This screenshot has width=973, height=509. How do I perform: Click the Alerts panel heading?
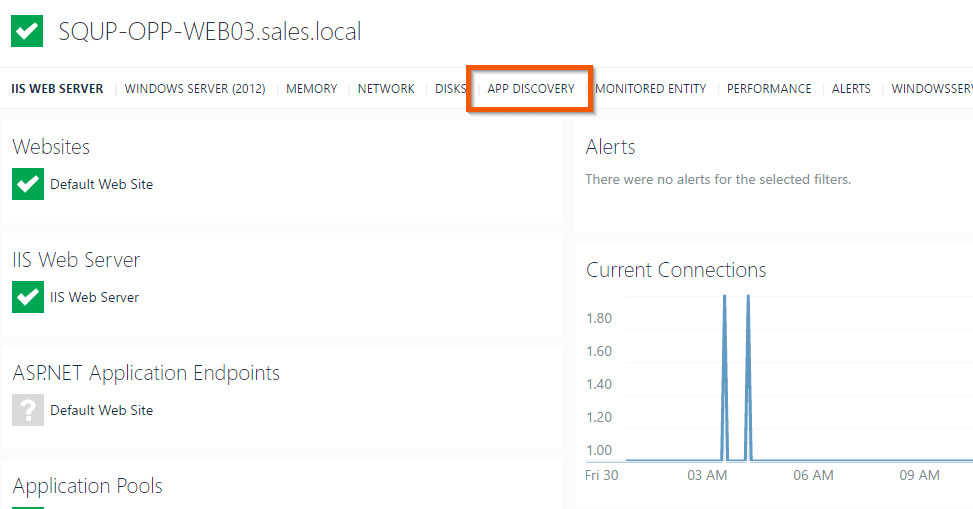pyautogui.click(x=611, y=147)
